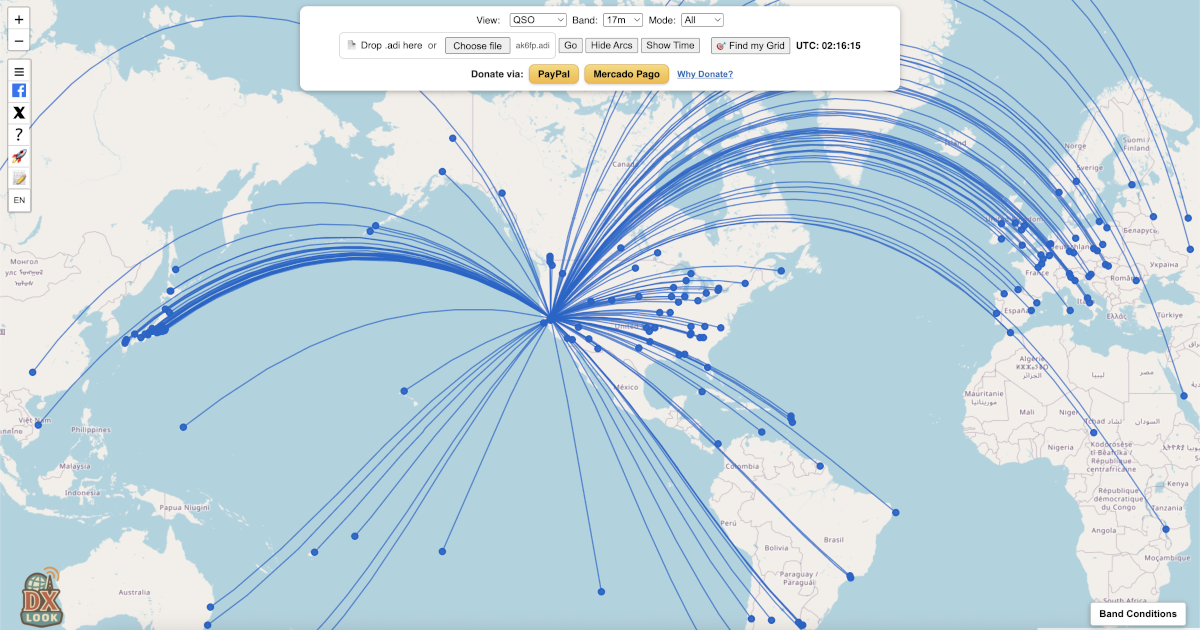
Task: Expand the Band dropdown set to 17m
Action: (623, 20)
